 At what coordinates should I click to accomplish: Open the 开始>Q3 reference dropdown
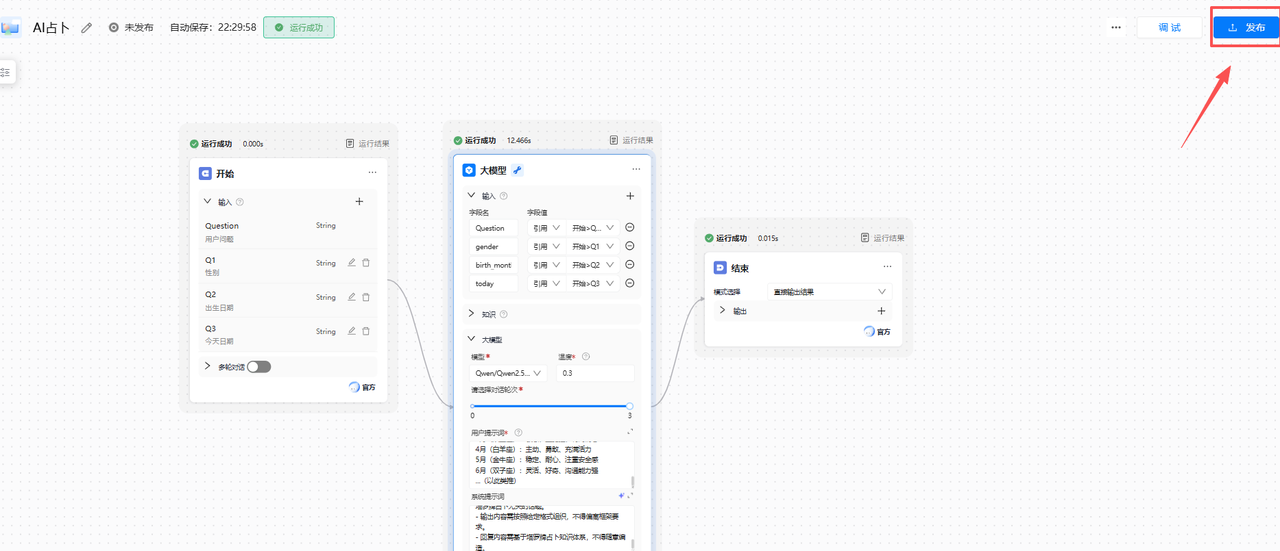(x=593, y=283)
